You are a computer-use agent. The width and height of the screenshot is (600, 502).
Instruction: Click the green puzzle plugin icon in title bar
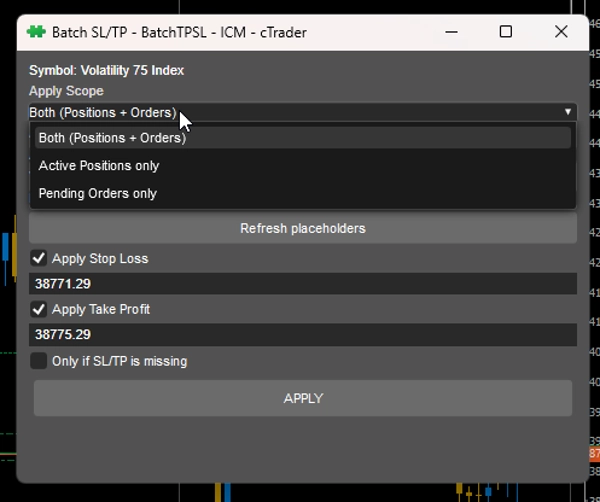click(x=36, y=32)
